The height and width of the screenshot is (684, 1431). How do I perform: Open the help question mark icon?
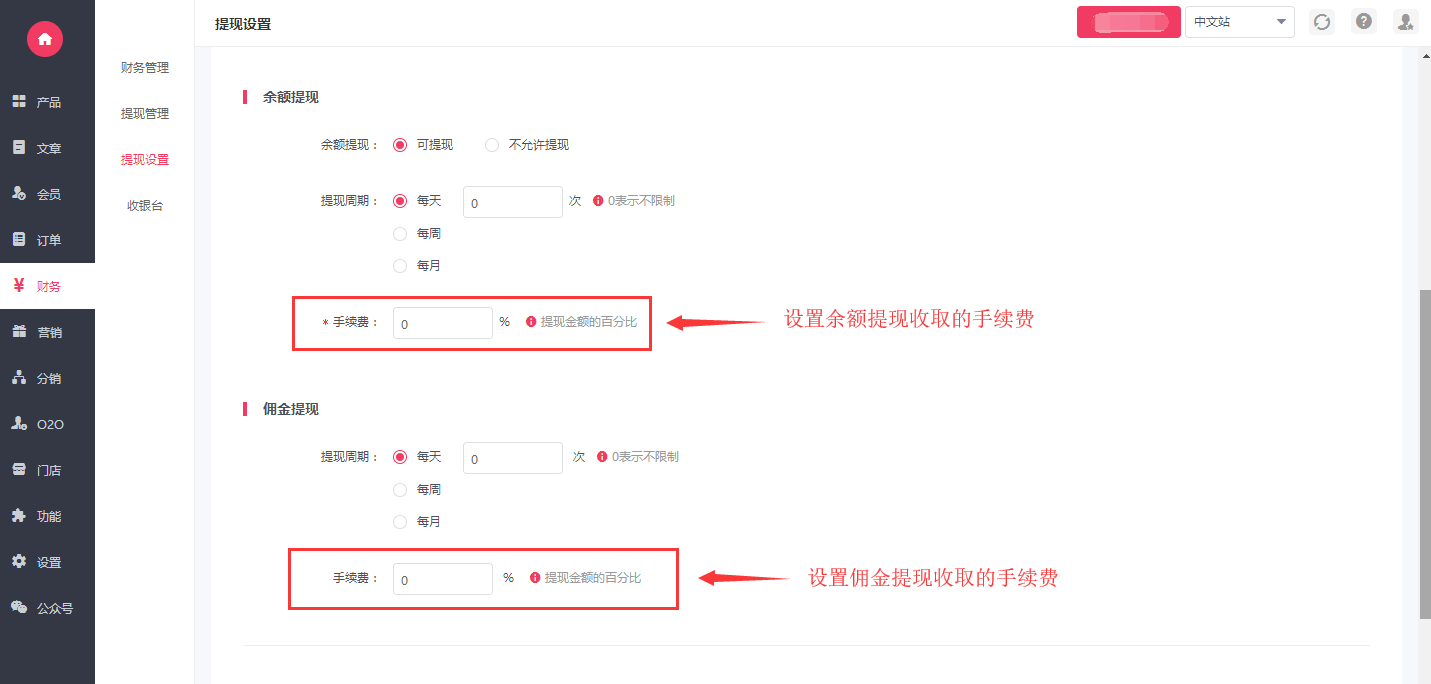click(1363, 21)
